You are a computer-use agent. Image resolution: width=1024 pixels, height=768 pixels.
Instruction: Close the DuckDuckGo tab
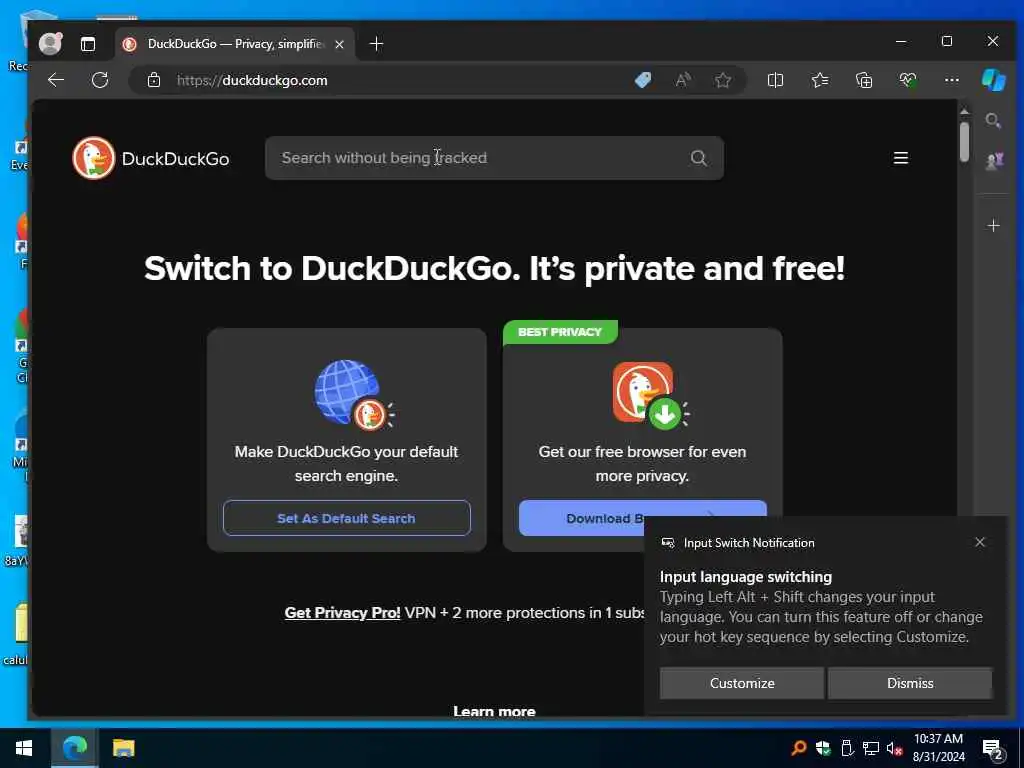pos(339,44)
